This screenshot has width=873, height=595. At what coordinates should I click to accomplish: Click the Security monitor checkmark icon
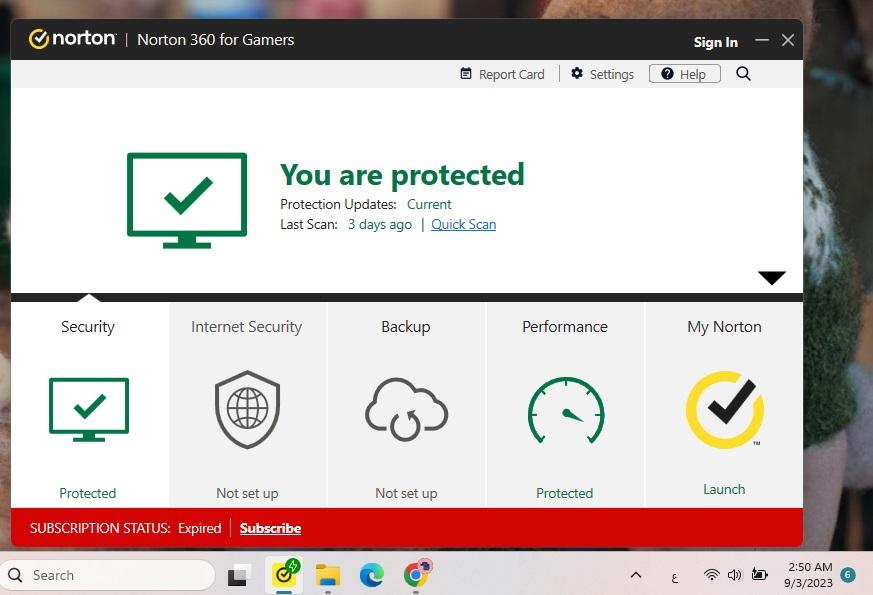[89, 409]
